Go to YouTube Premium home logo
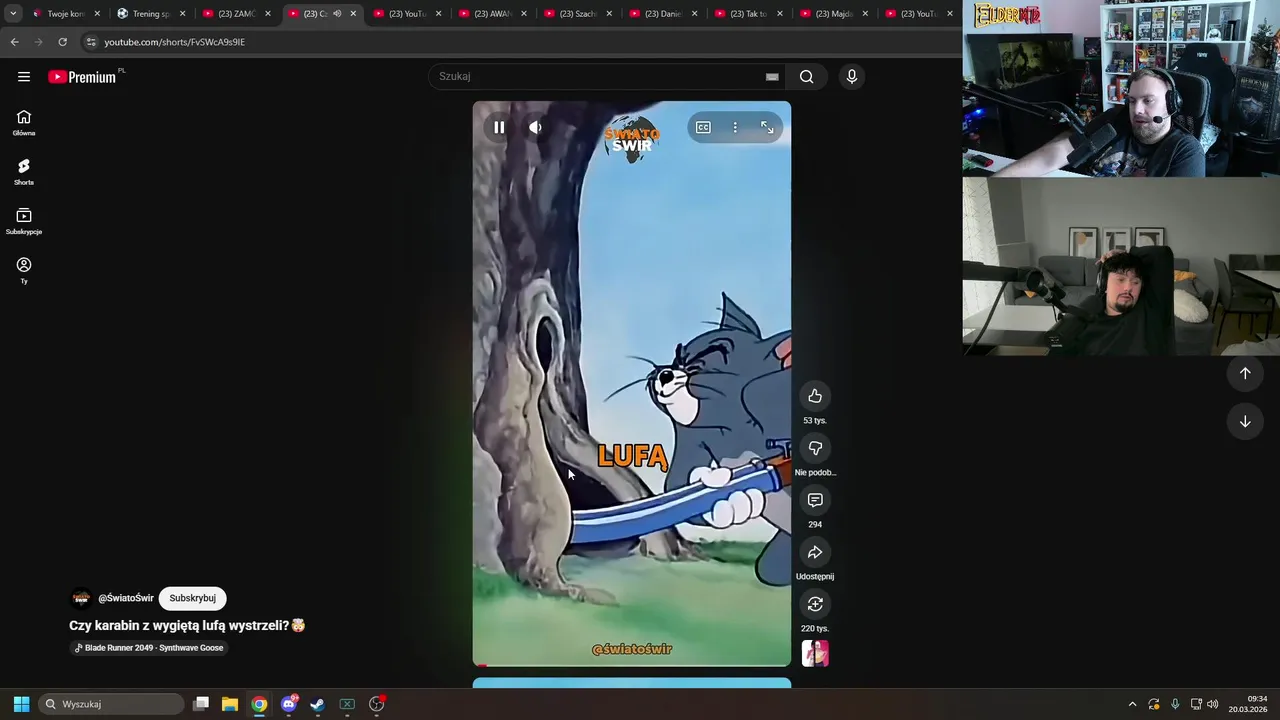The image size is (1280, 720). click(82, 77)
